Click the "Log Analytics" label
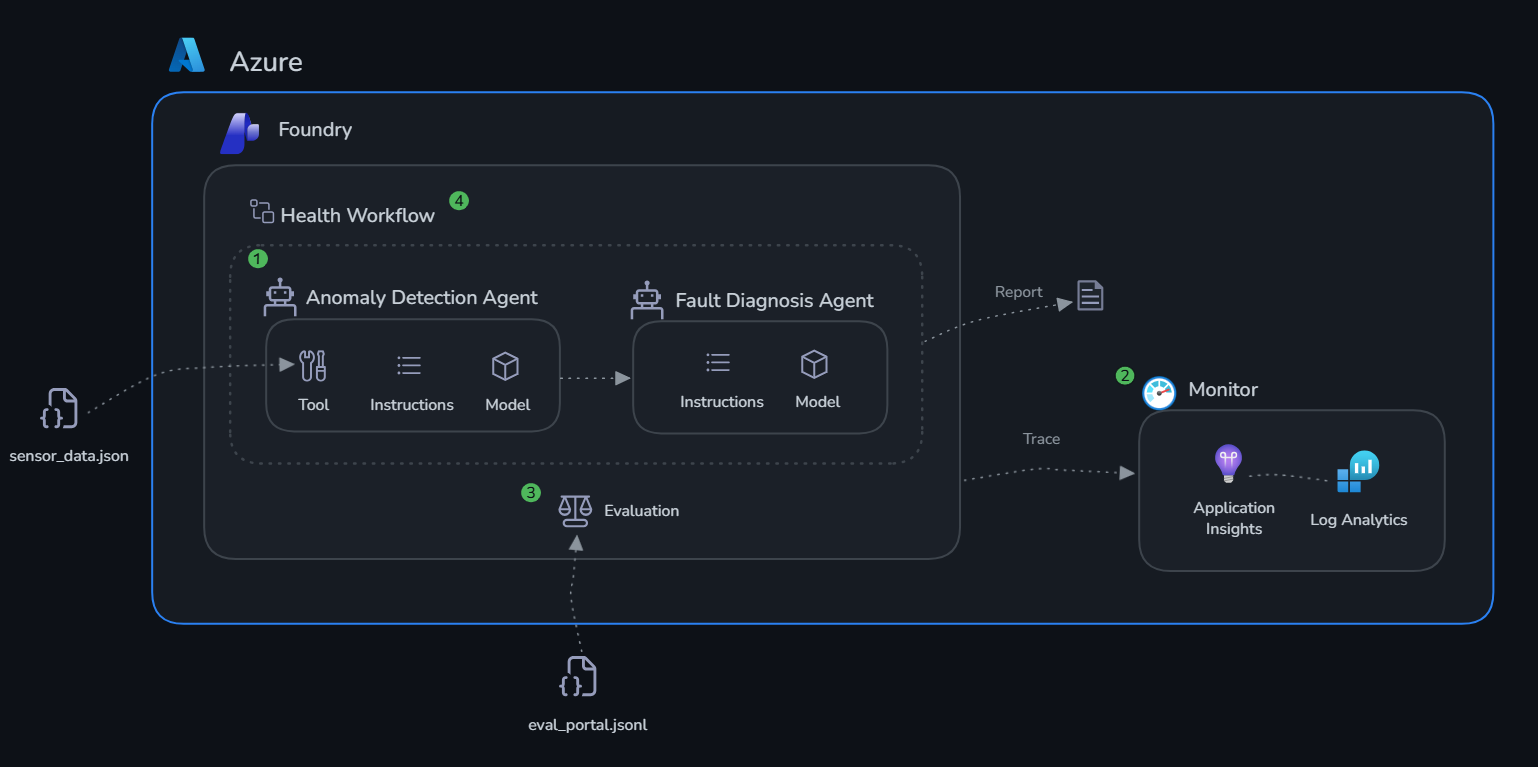Viewport: 1538px width, 767px height. [x=1359, y=520]
